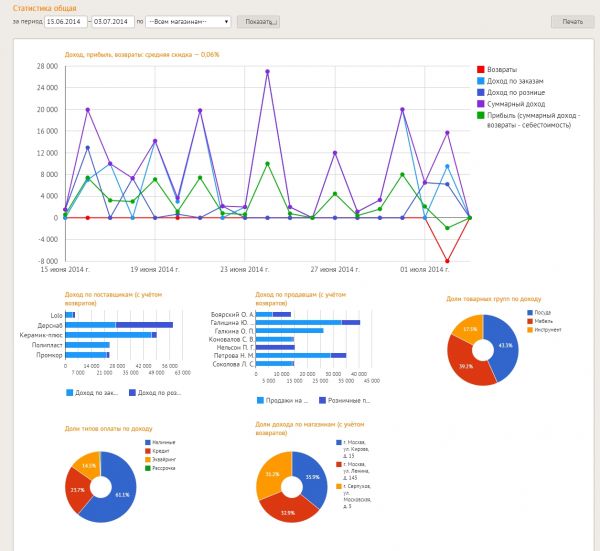Click the Инструмент legend item
600x551 pixels.
click(545, 329)
